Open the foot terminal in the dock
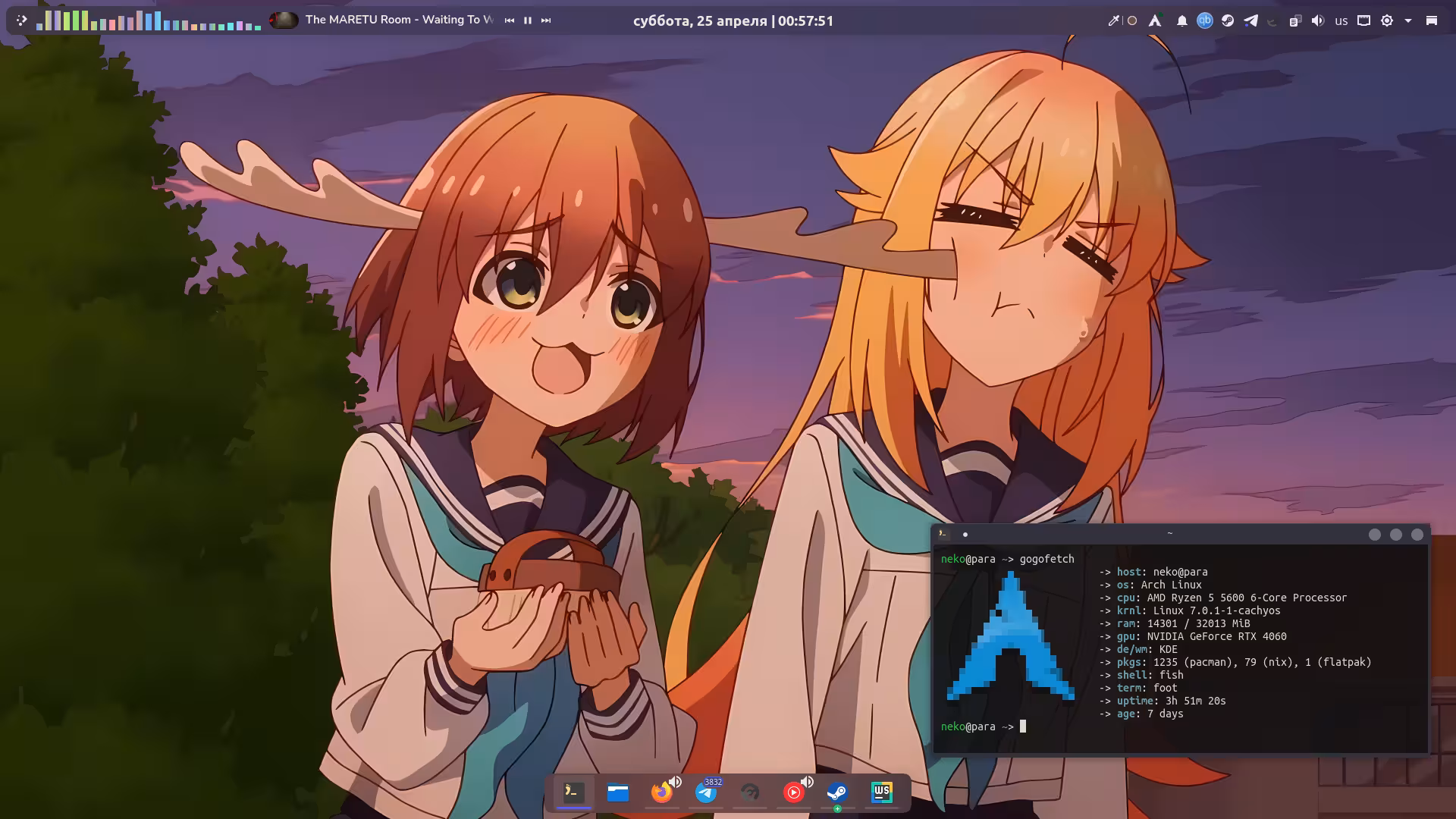The height and width of the screenshot is (819, 1456). coord(573,792)
